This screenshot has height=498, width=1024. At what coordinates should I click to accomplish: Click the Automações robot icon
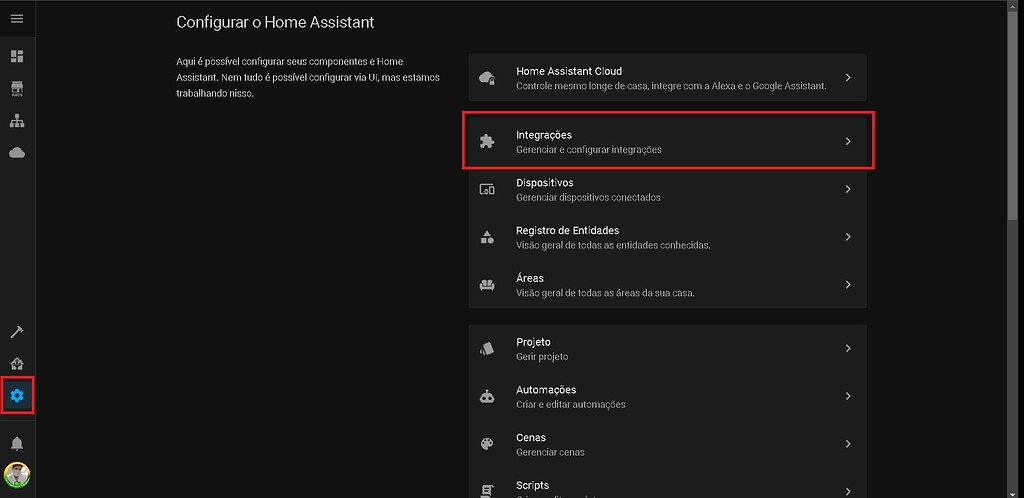[487, 397]
